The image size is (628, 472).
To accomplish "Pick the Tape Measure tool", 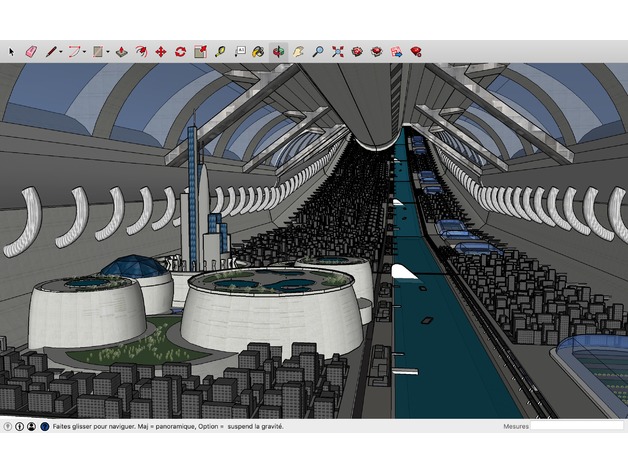I will pyautogui.click(x=220, y=51).
